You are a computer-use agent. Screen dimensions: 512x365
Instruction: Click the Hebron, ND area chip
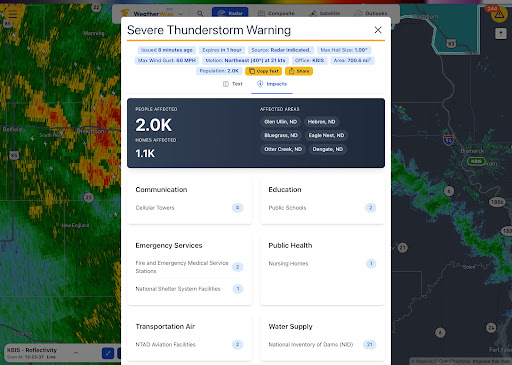(321, 122)
